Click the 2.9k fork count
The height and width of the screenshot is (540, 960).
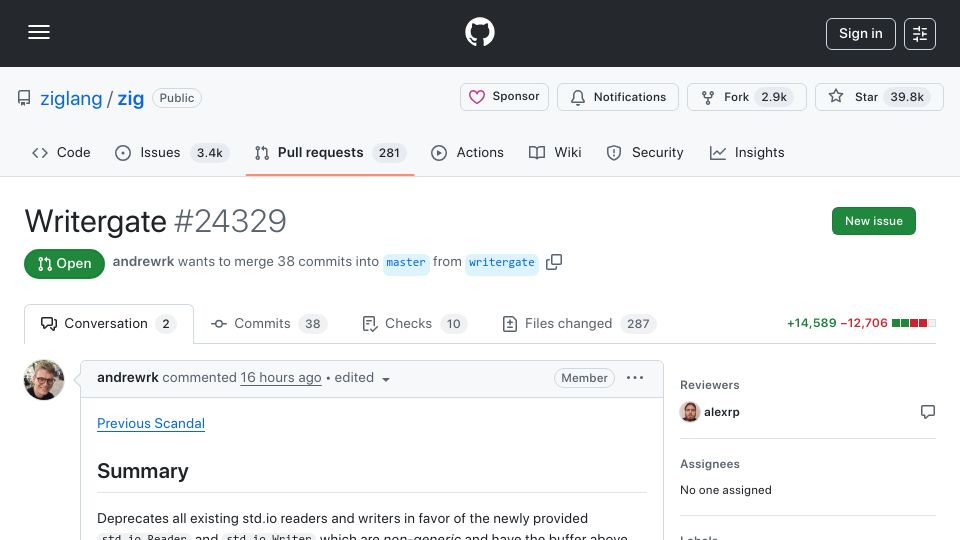[x=774, y=97]
